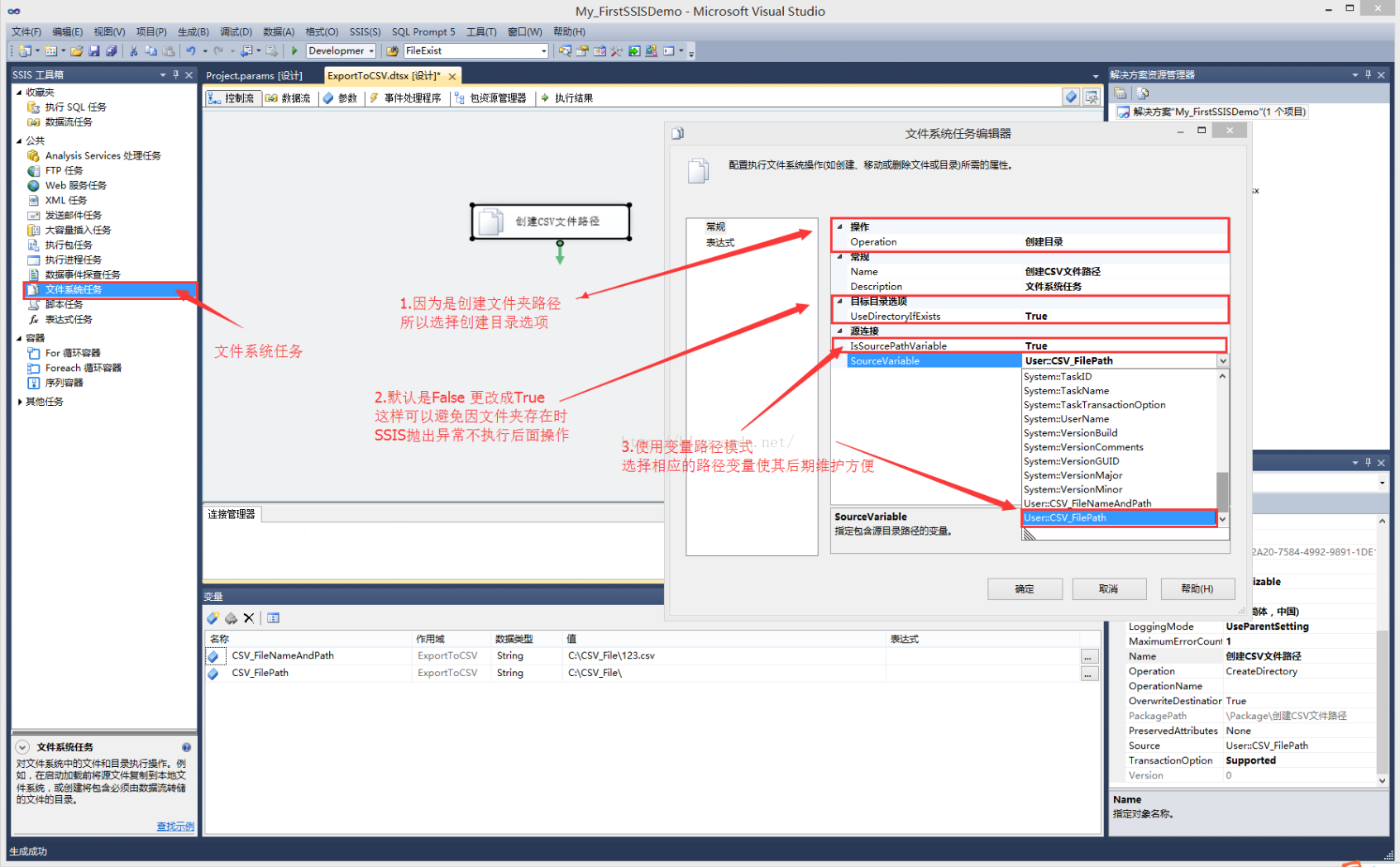Click the Undo arrow icon

191,51
